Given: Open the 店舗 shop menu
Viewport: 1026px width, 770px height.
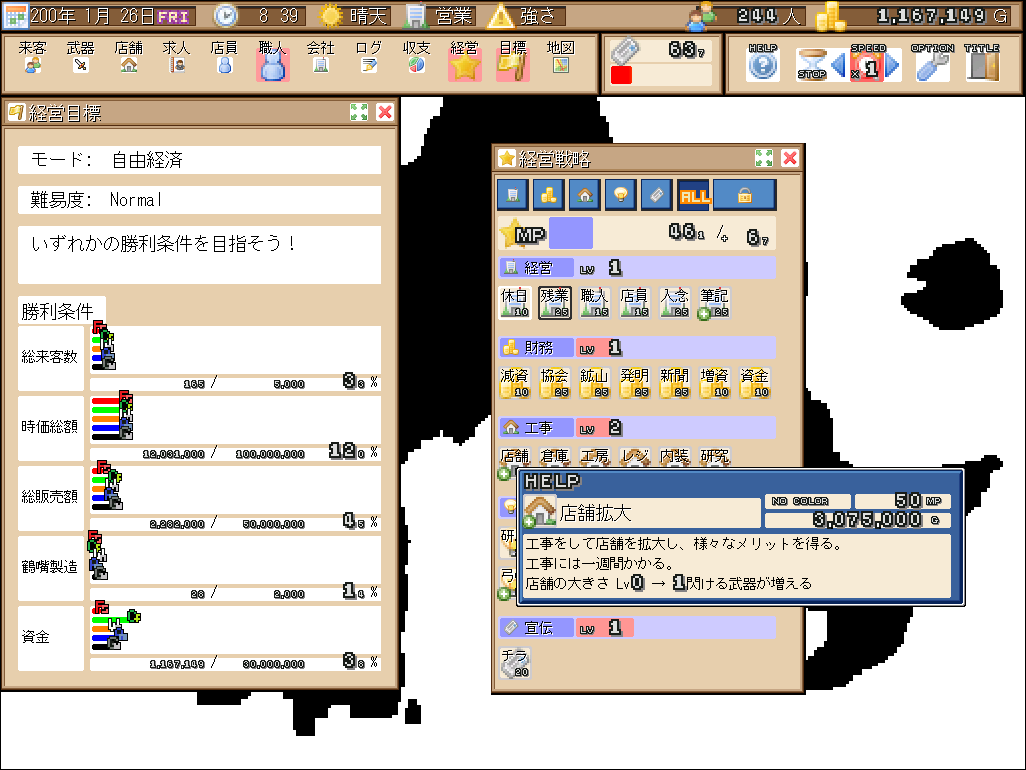Looking at the screenshot, I should click(x=128, y=58).
